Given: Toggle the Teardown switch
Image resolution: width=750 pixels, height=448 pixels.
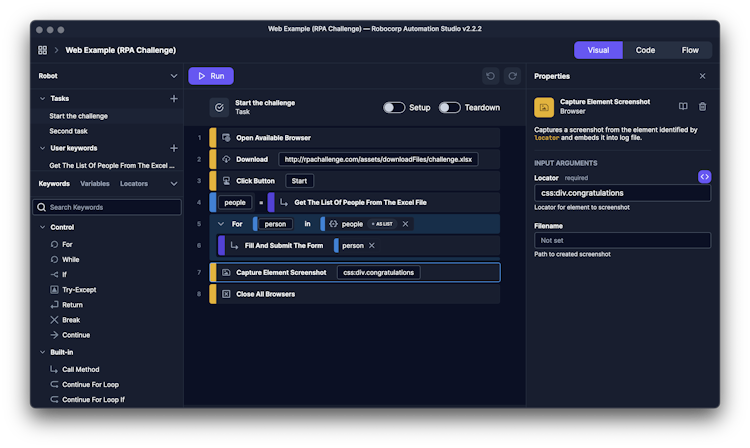Looking at the screenshot, I should pyautogui.click(x=450, y=108).
